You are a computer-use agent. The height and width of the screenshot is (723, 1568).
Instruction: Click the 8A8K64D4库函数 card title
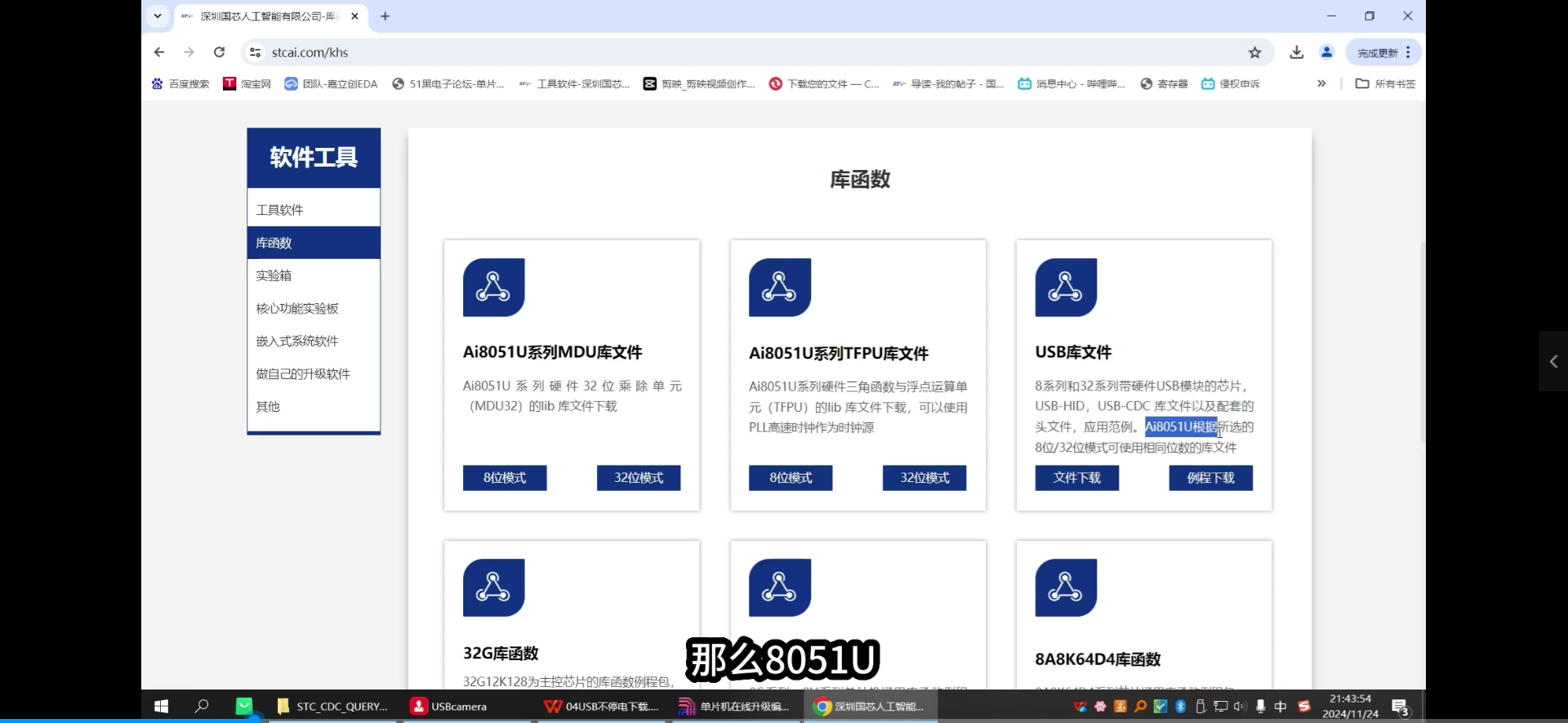(1098, 659)
